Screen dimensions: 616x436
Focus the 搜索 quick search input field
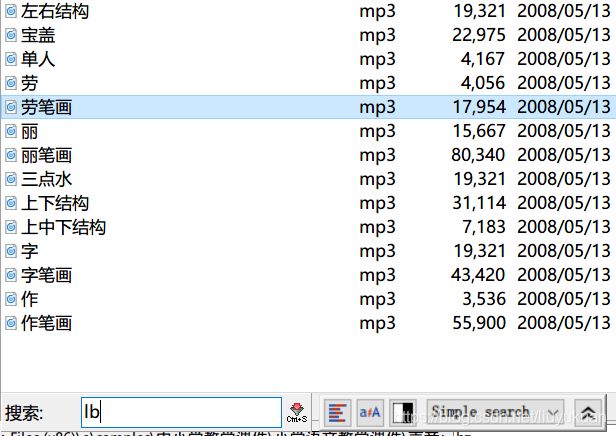[181, 412]
